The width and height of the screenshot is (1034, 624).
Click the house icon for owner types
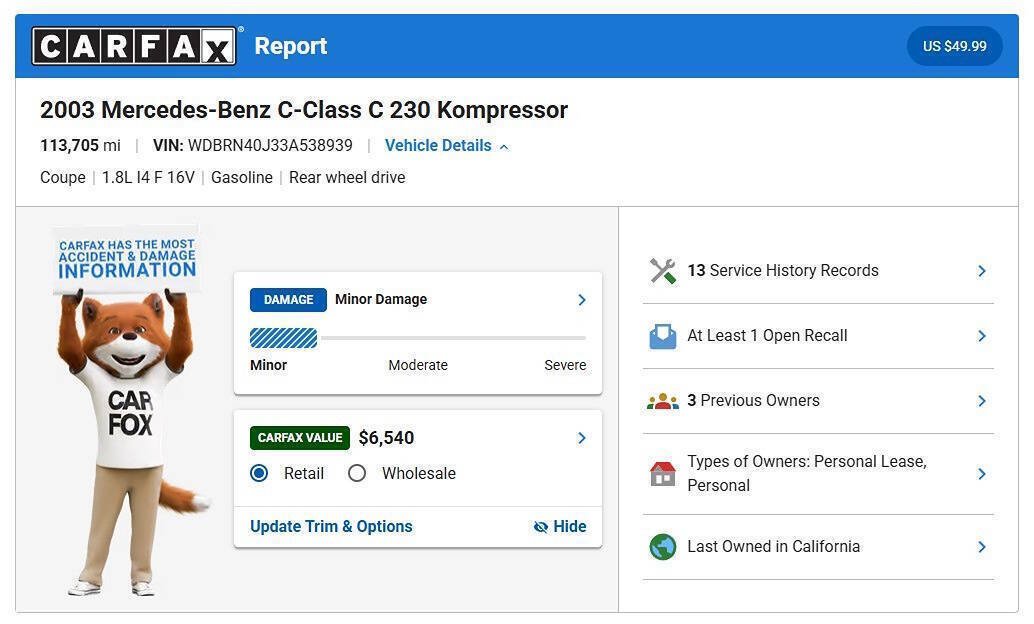(x=663, y=474)
